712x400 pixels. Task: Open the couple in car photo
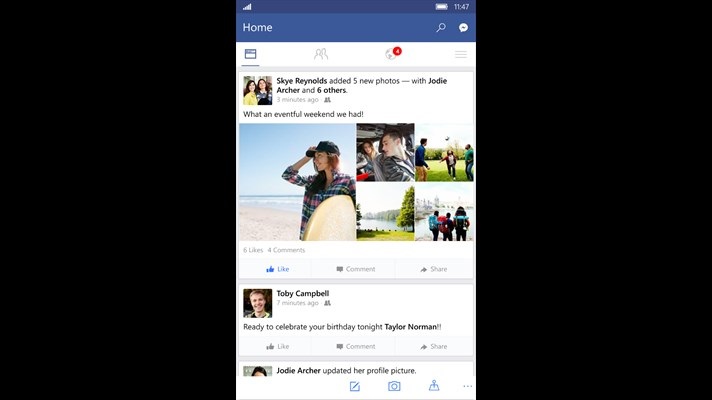[x=385, y=152]
